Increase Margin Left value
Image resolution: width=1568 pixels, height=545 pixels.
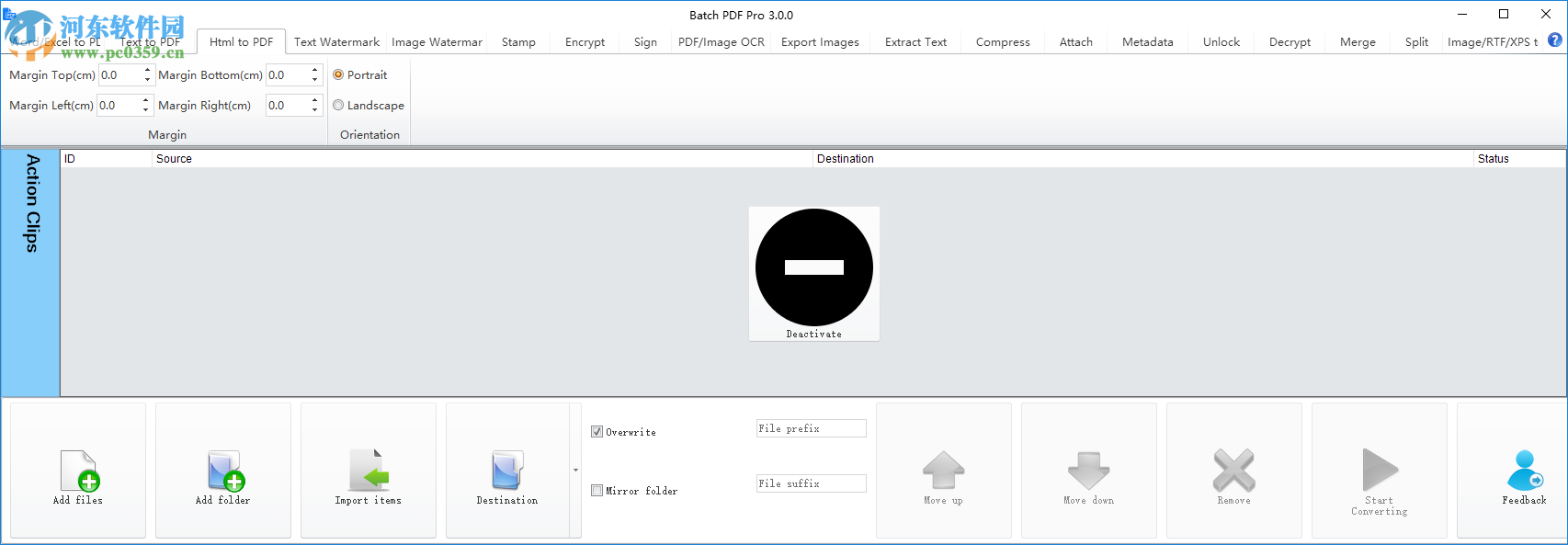[x=145, y=100]
